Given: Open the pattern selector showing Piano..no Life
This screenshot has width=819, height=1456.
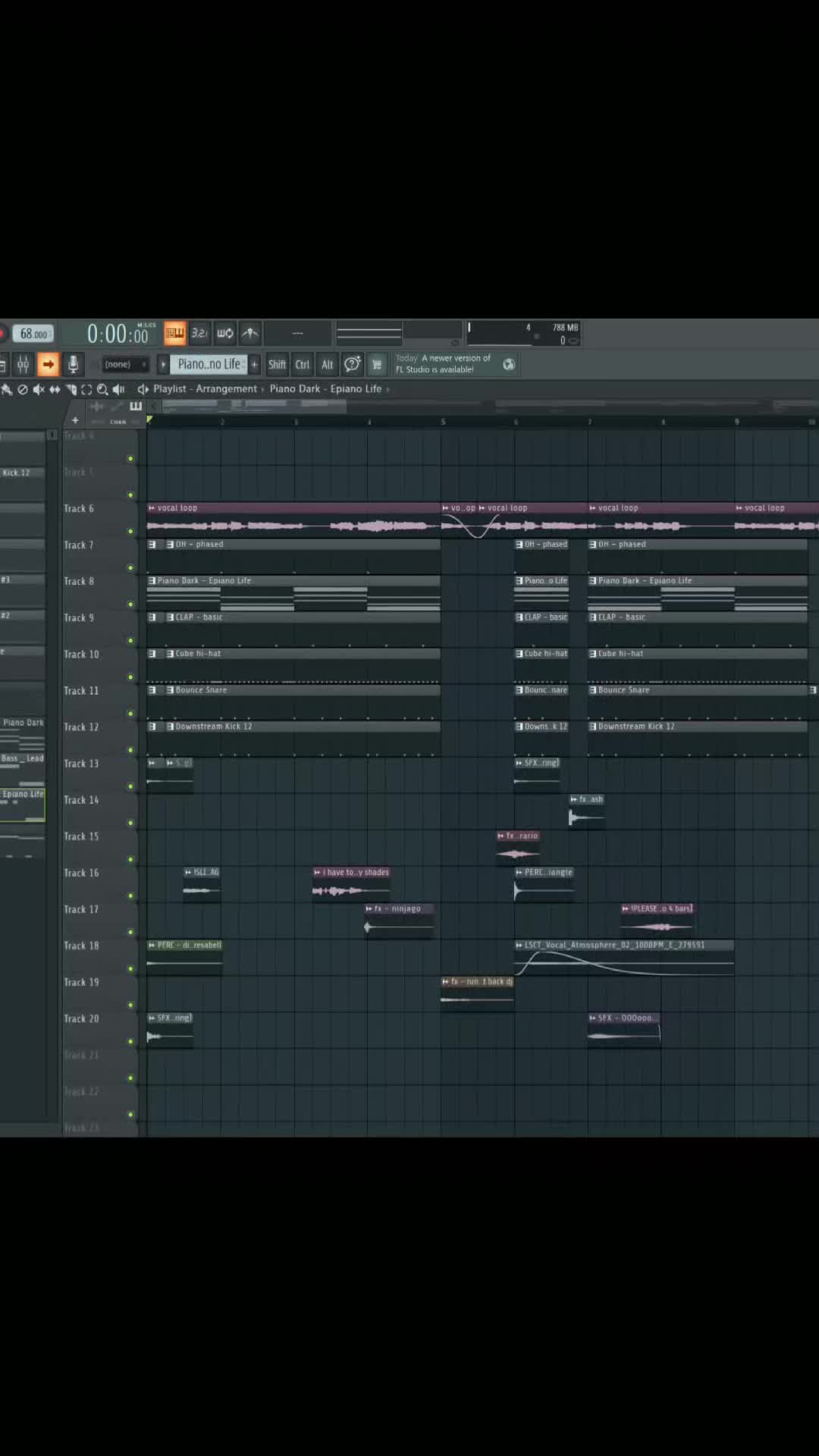Looking at the screenshot, I should click(x=209, y=365).
